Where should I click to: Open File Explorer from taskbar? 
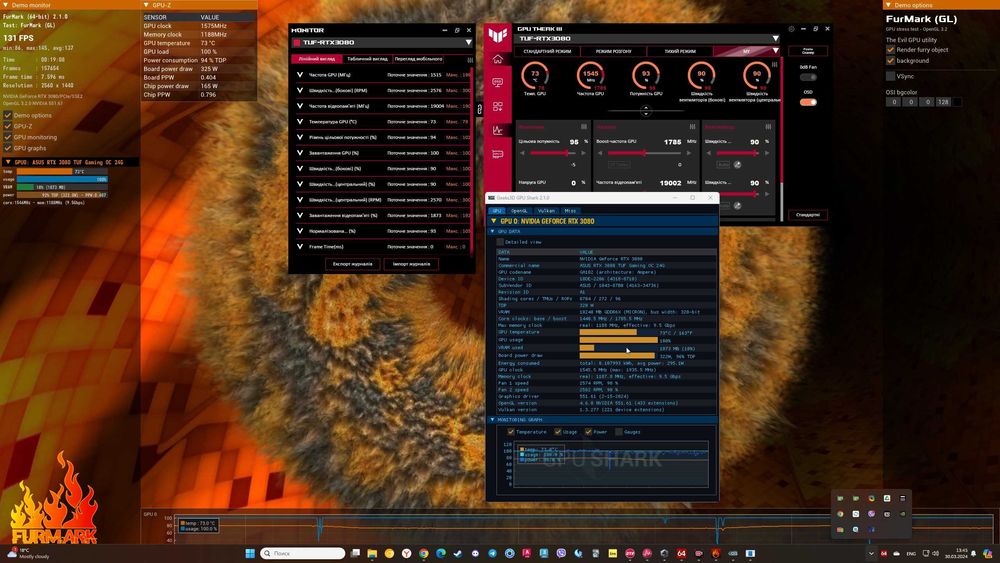(x=372, y=553)
